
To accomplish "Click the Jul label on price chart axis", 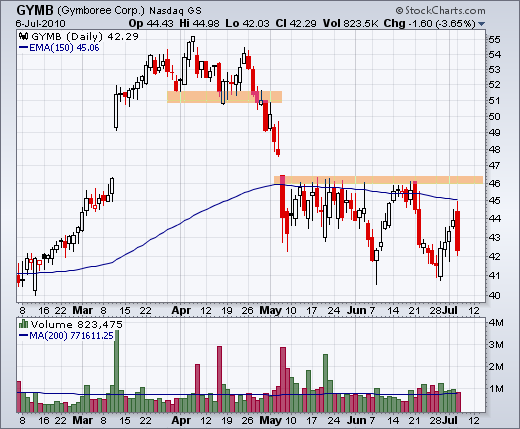I will click(x=450, y=310).
